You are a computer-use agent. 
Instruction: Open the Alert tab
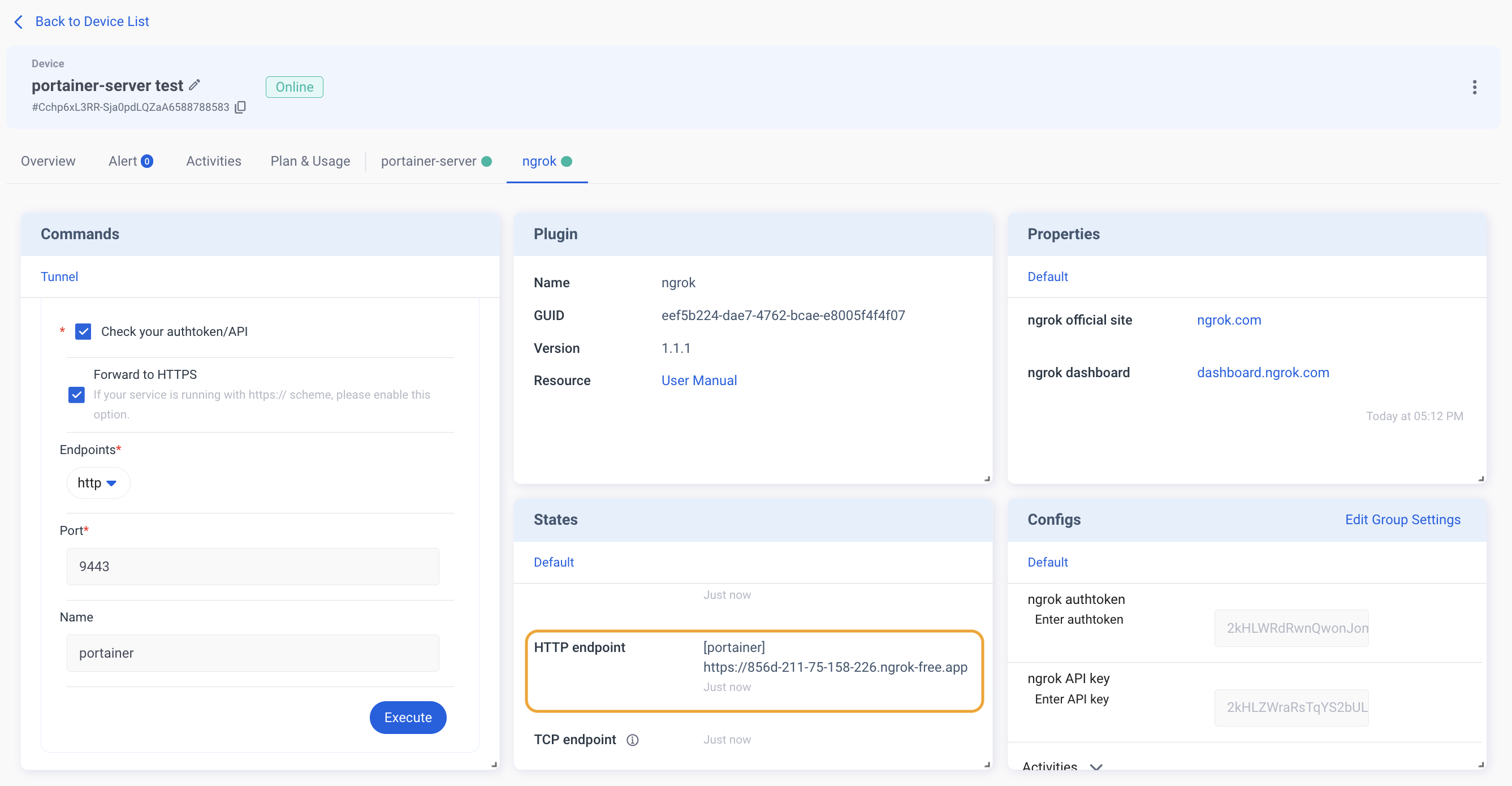pos(131,161)
